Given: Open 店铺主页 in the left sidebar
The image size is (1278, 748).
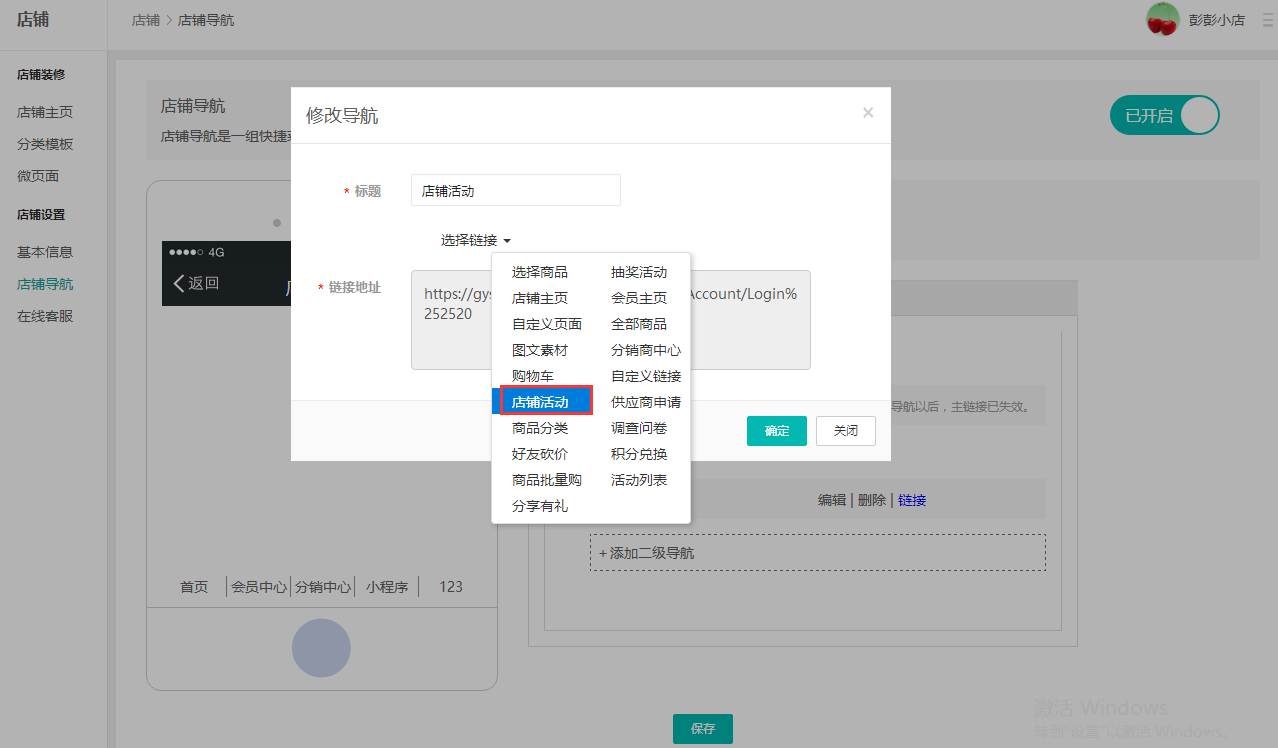Looking at the screenshot, I should (45, 112).
